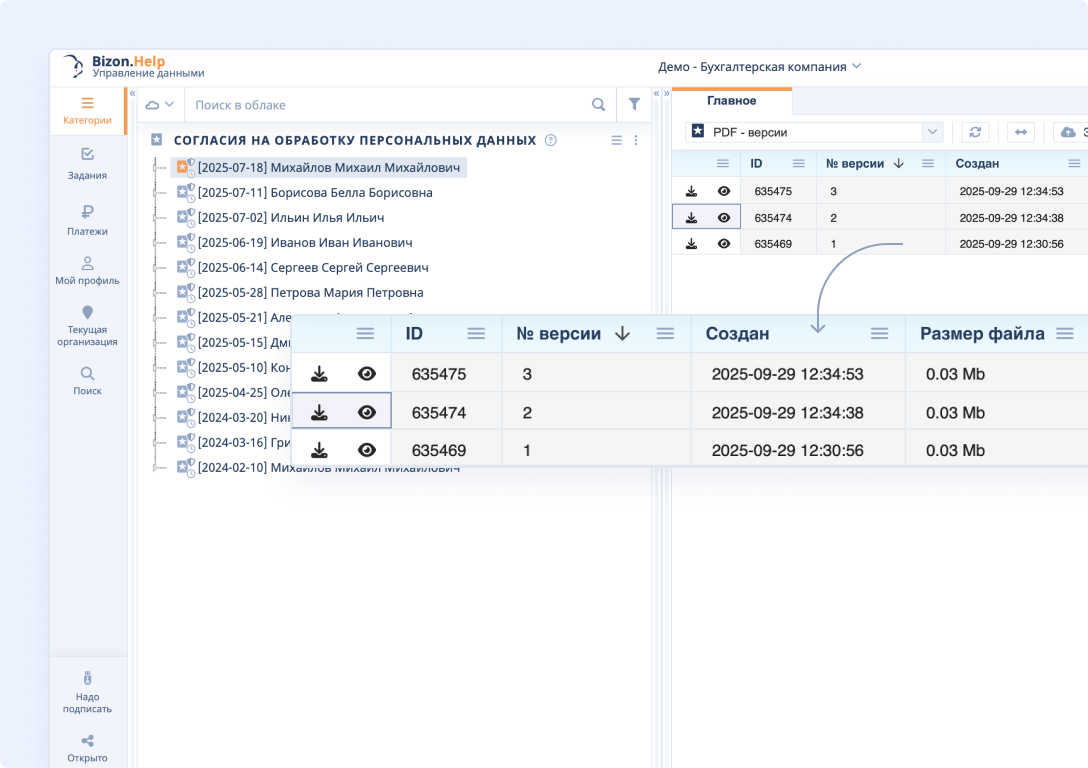Switch to the Главное tab
Image resolution: width=1088 pixels, height=768 pixels.
[x=731, y=101]
